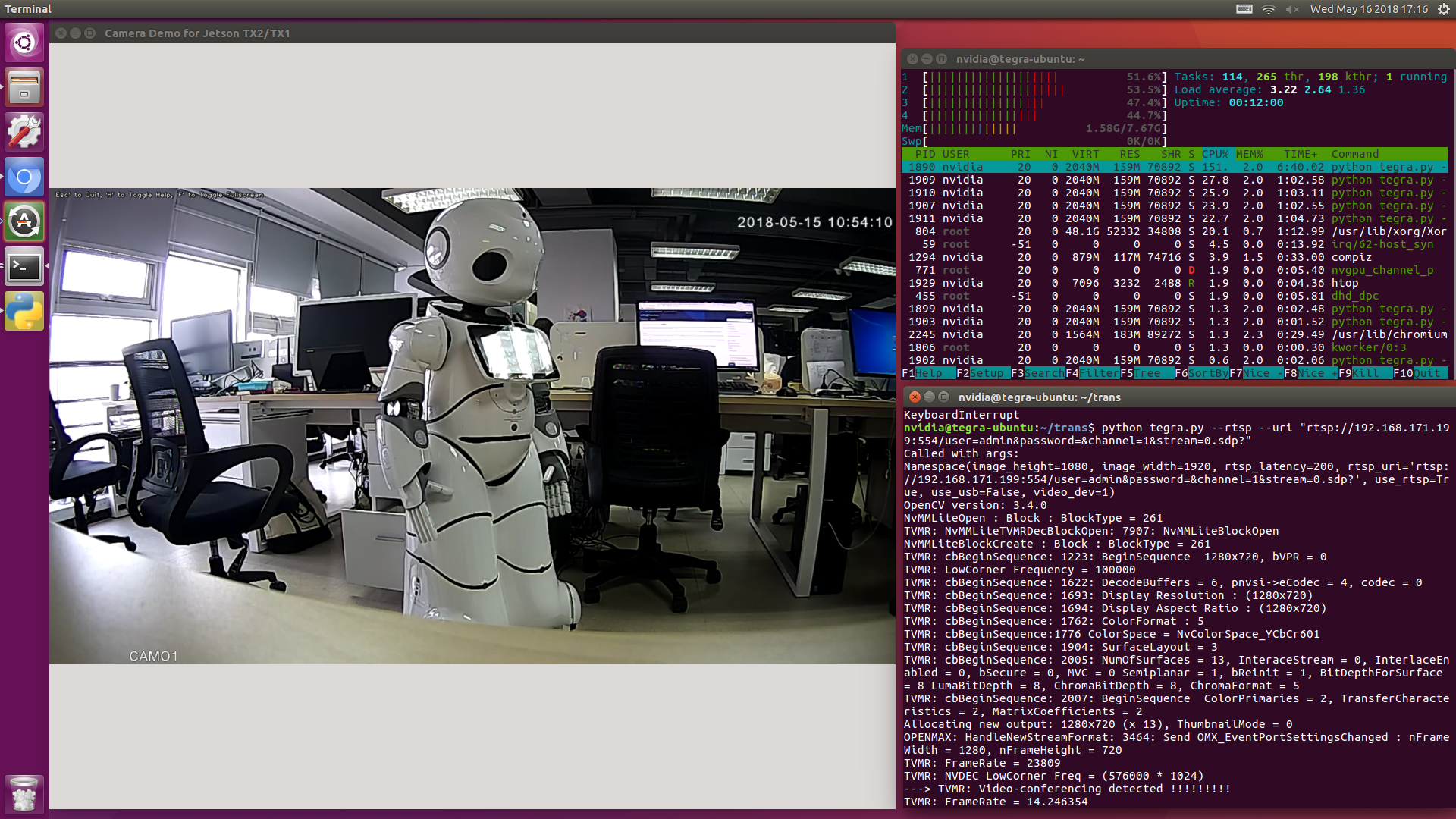This screenshot has width=1456, height=819.
Task: Open htop Setup via the F2 label
Action: (x=984, y=373)
